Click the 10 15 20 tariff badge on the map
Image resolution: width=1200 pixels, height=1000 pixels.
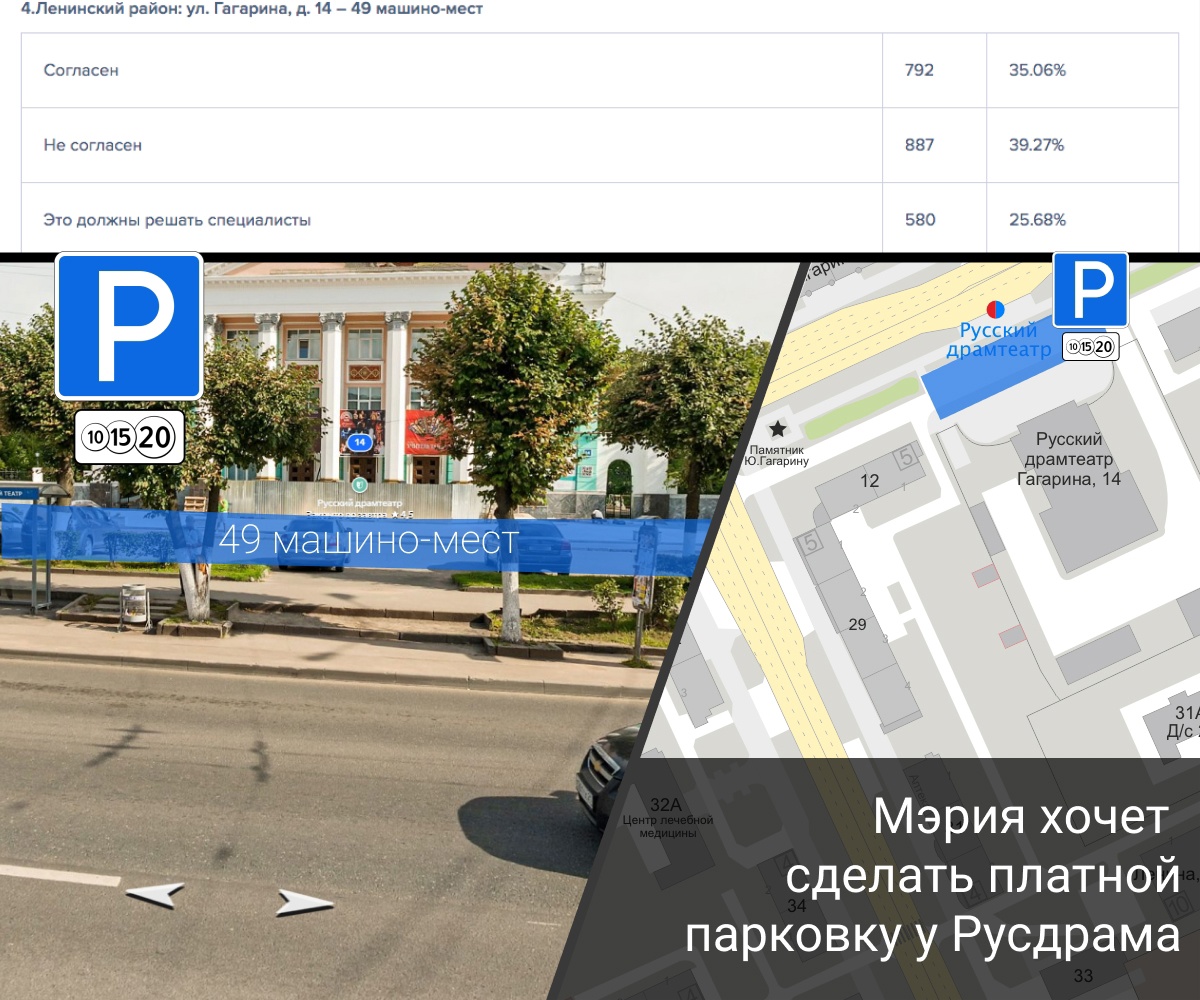[1089, 347]
